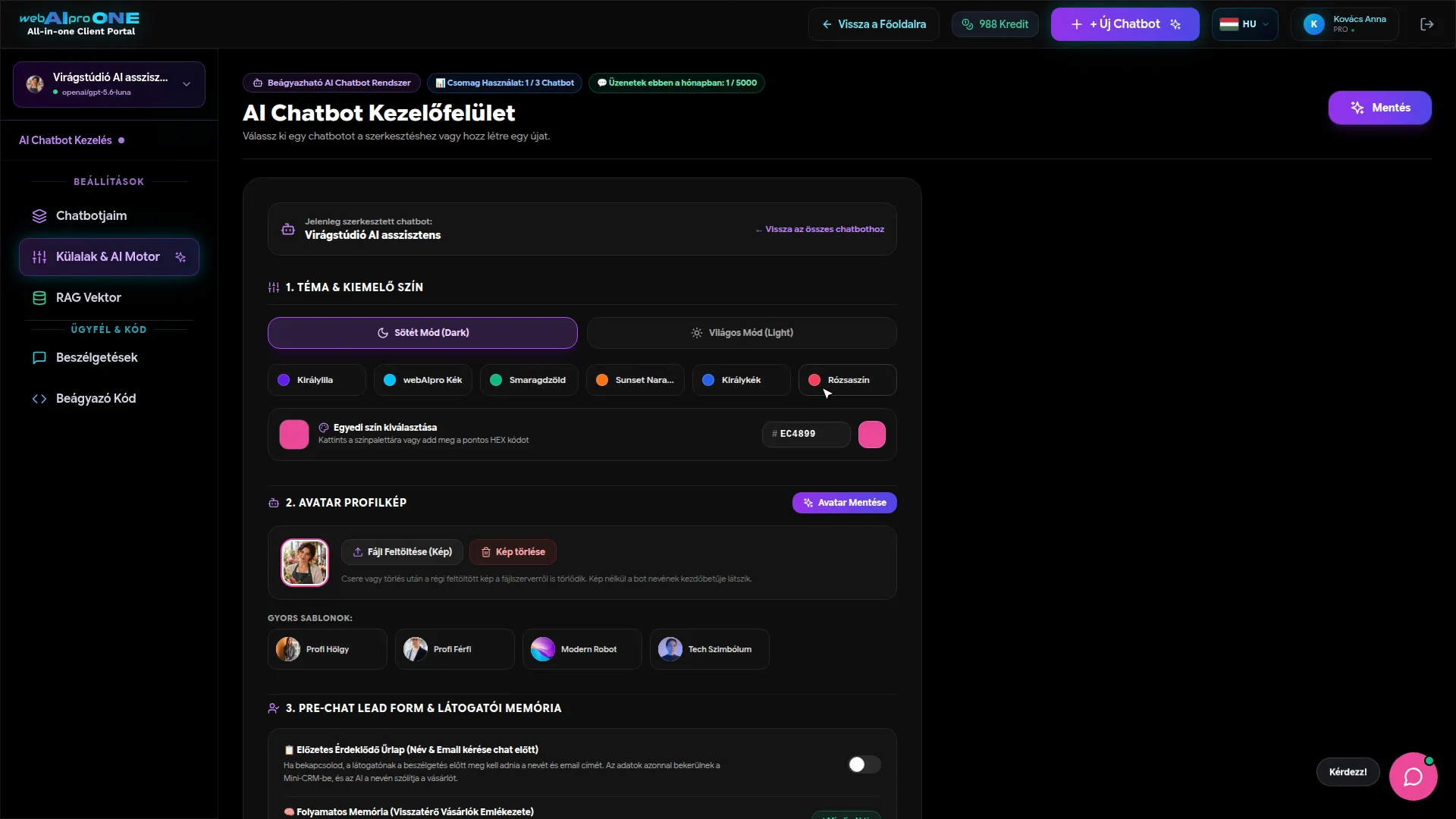Click the RAG Vektor database icon
The width and height of the screenshot is (1456, 819).
pos(39,298)
